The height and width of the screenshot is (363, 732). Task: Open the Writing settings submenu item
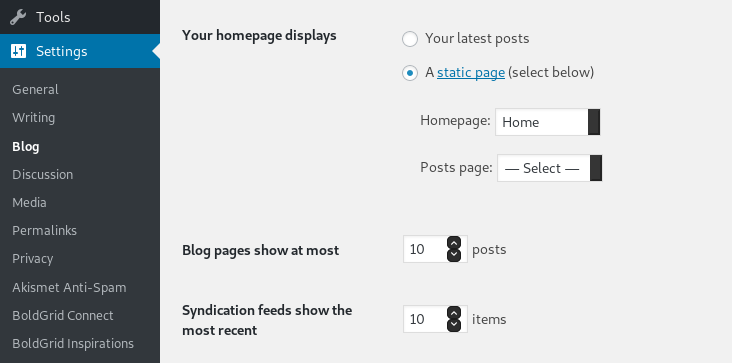tap(34, 118)
